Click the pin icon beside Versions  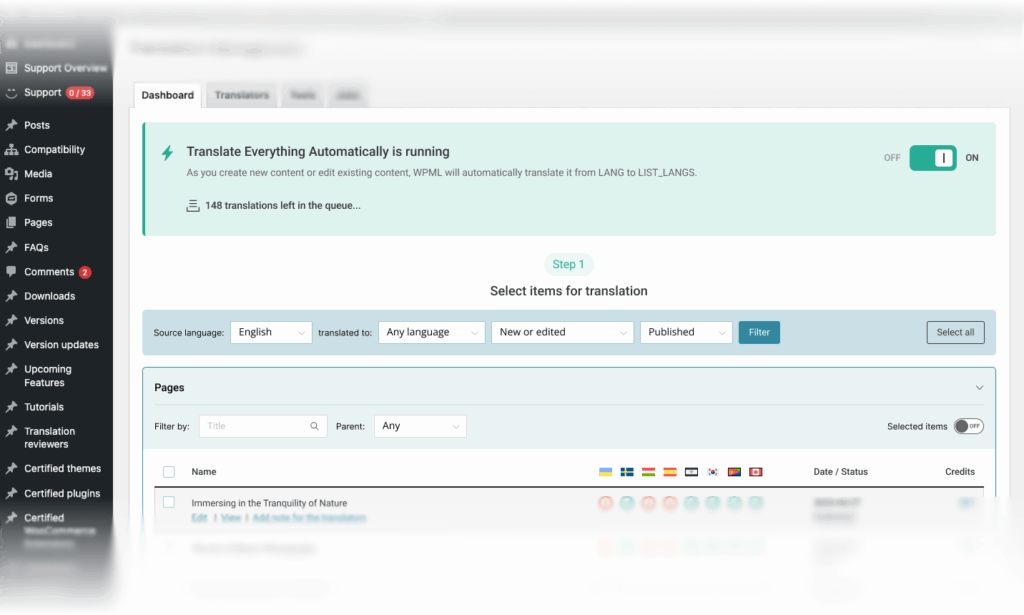11,321
